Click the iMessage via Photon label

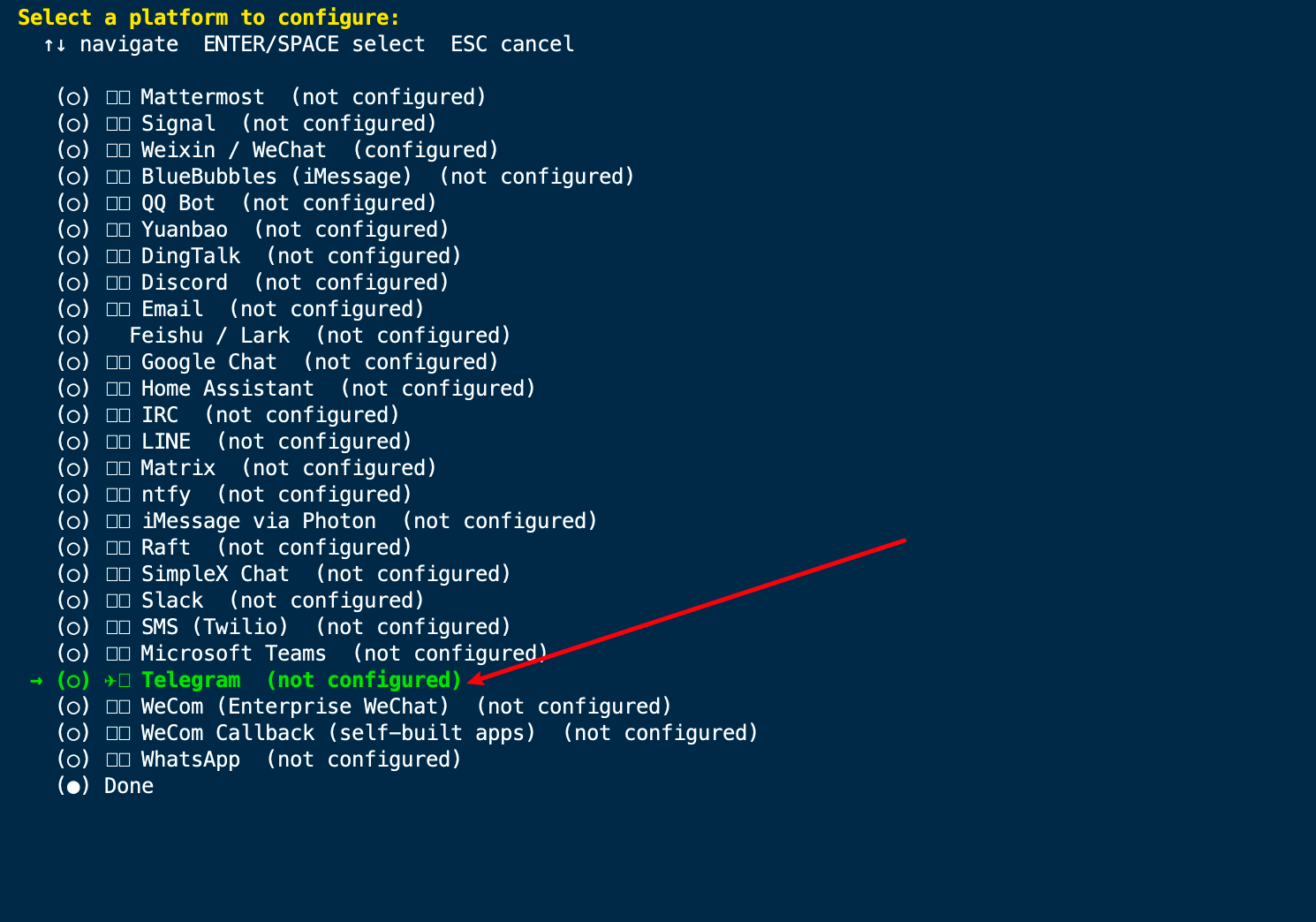(x=260, y=521)
